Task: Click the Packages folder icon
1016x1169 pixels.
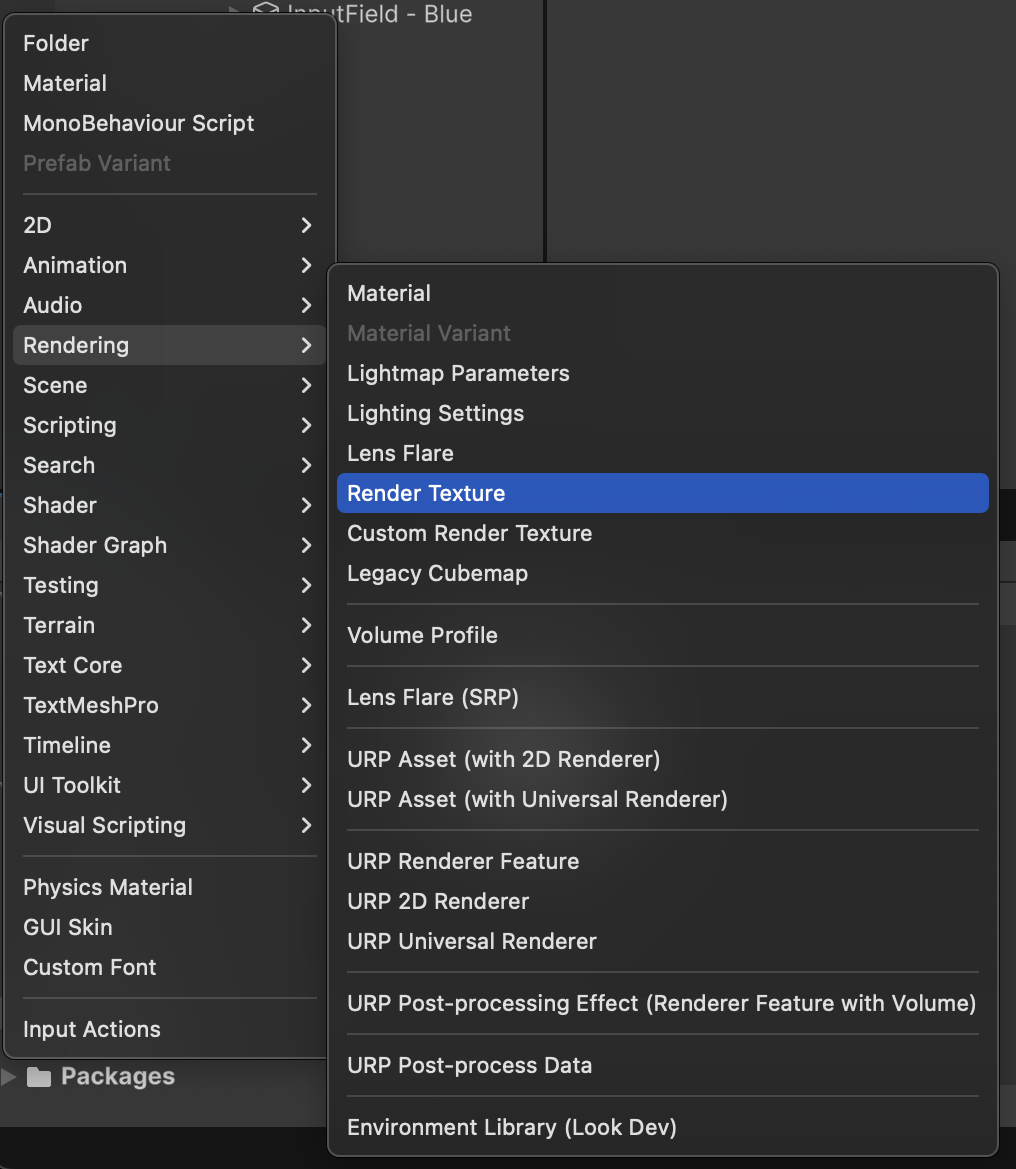Action: (39, 1077)
